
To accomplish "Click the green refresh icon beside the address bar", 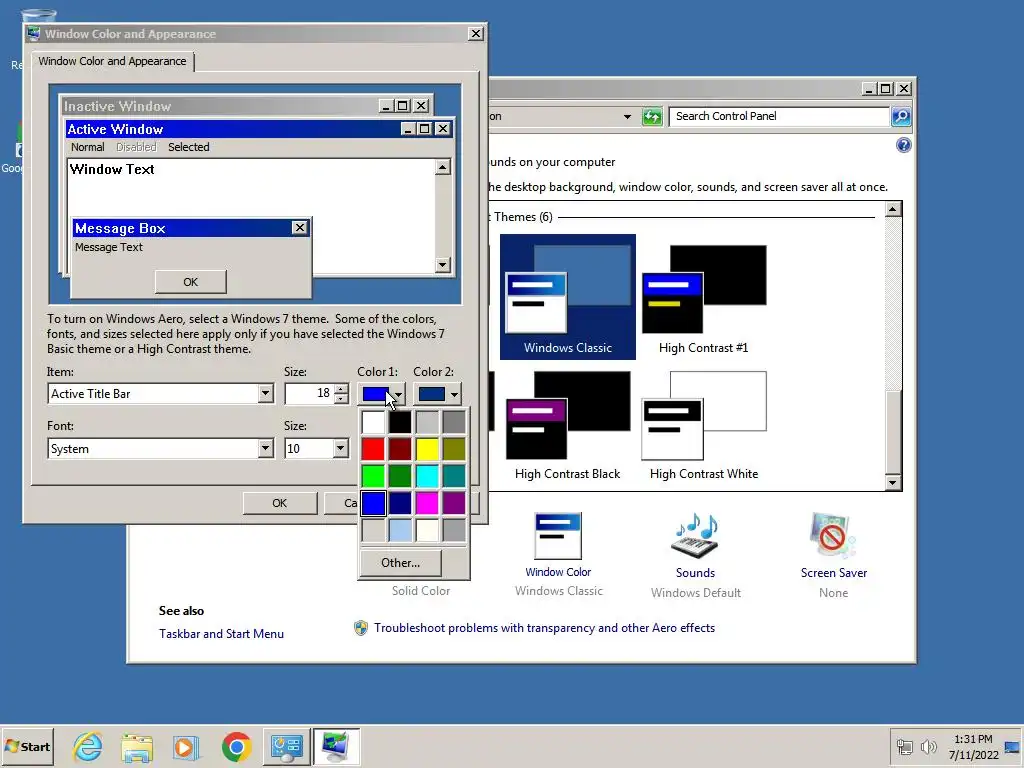I will coord(652,117).
